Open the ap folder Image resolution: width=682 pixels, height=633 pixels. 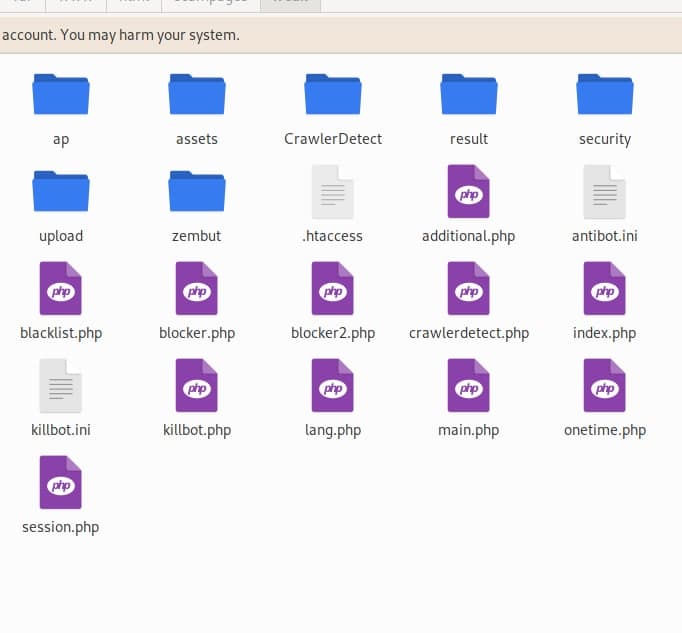[x=61, y=96]
